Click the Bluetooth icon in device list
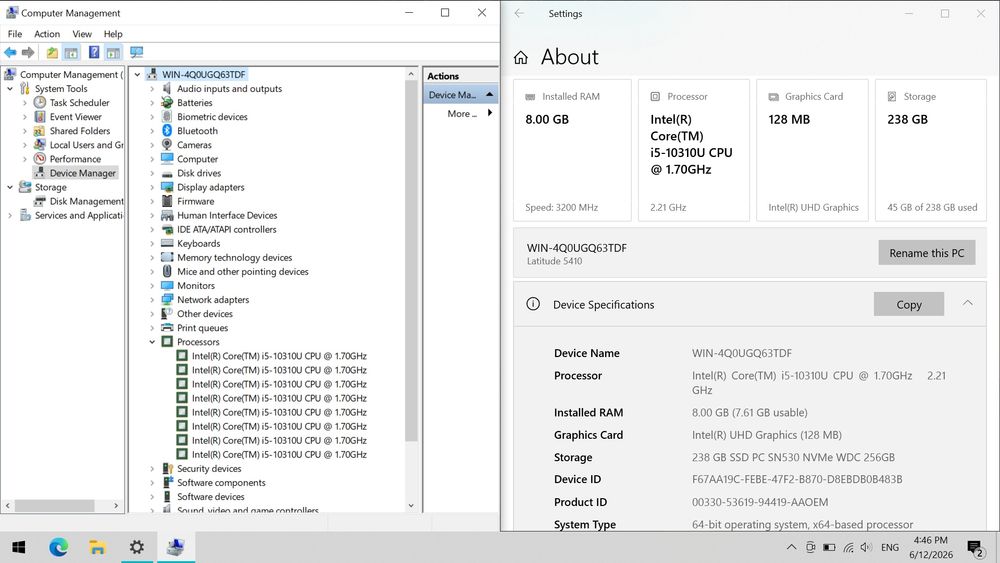The height and width of the screenshot is (563, 1000). point(167,131)
